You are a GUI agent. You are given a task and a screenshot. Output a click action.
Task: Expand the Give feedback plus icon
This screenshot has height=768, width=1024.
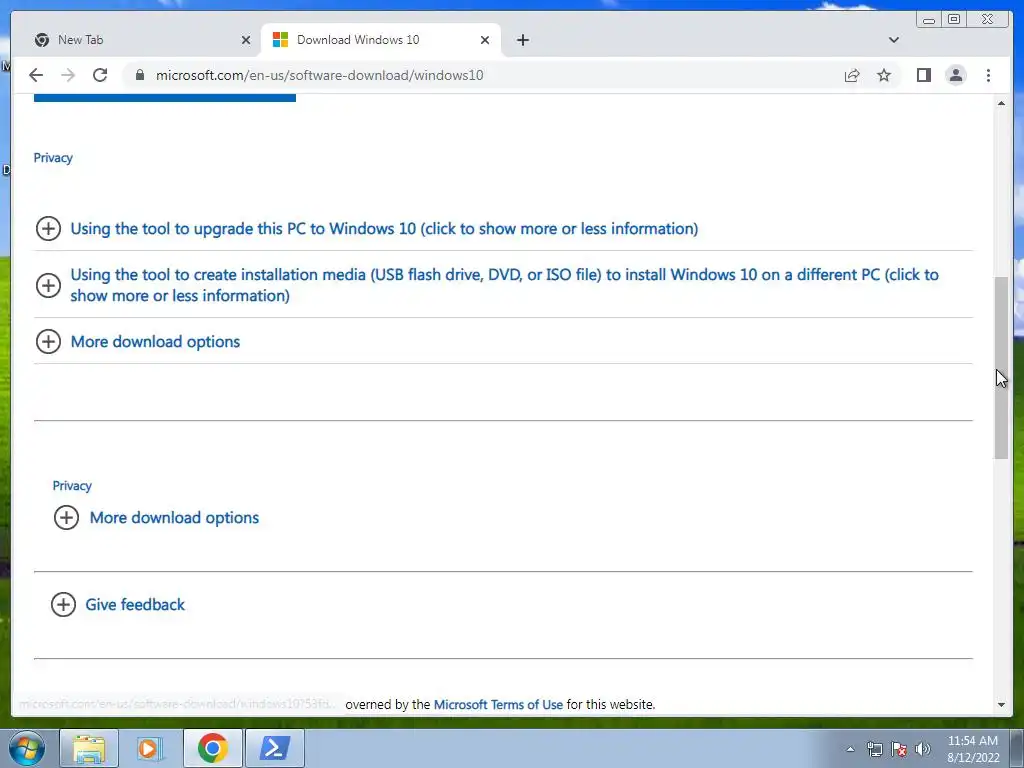pos(63,605)
